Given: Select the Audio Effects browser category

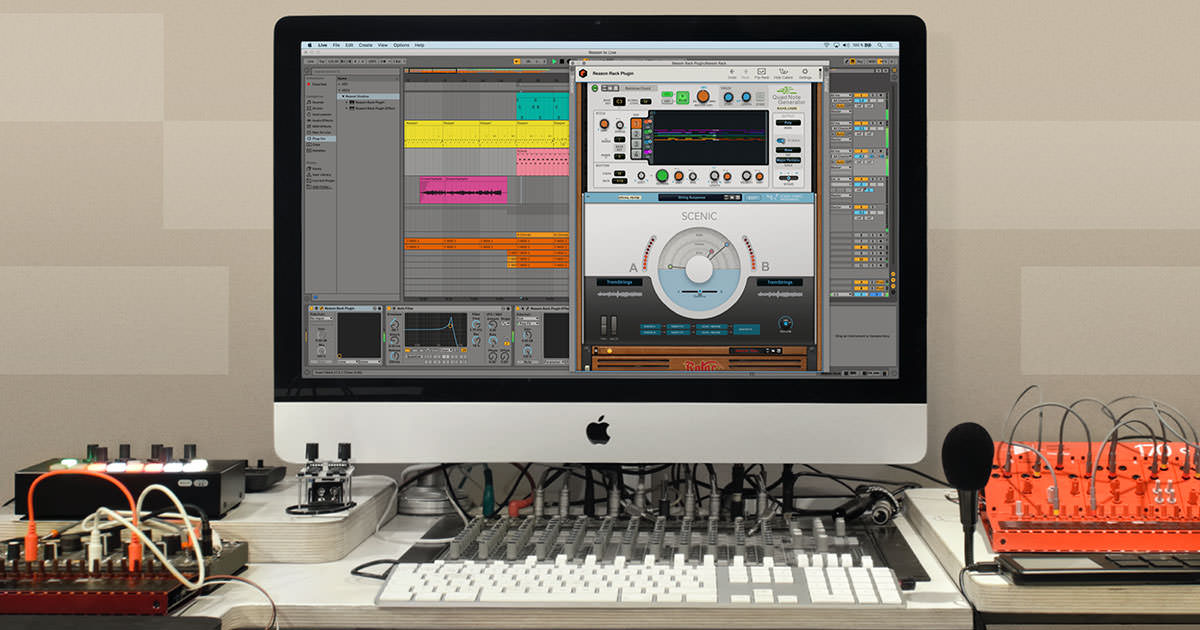Looking at the screenshot, I should (320, 120).
